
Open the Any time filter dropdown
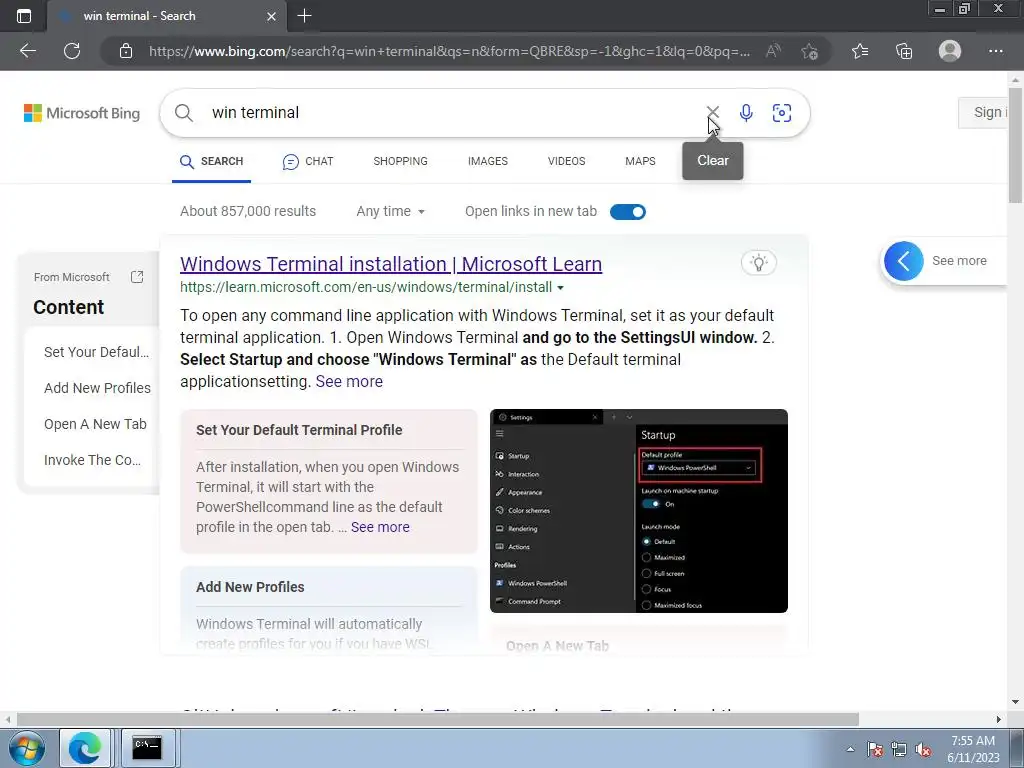coord(391,212)
